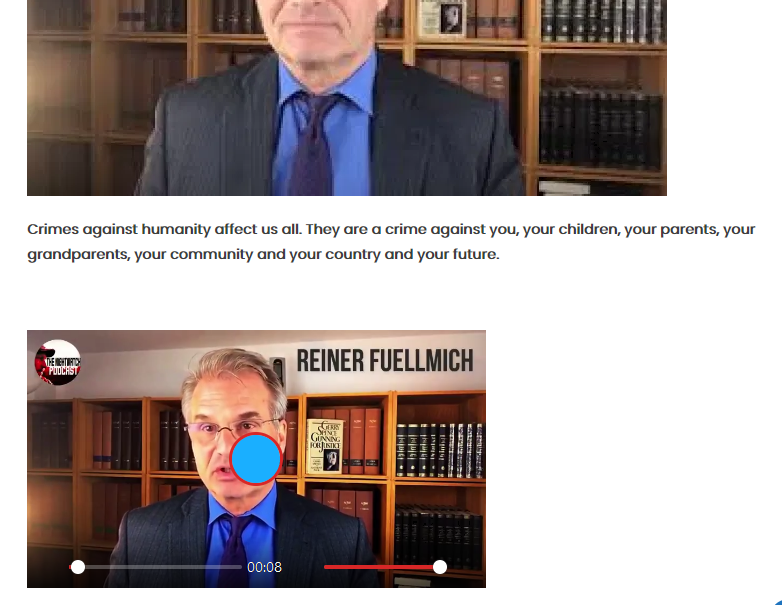Click the middle of the gray progress track

pos(156,567)
